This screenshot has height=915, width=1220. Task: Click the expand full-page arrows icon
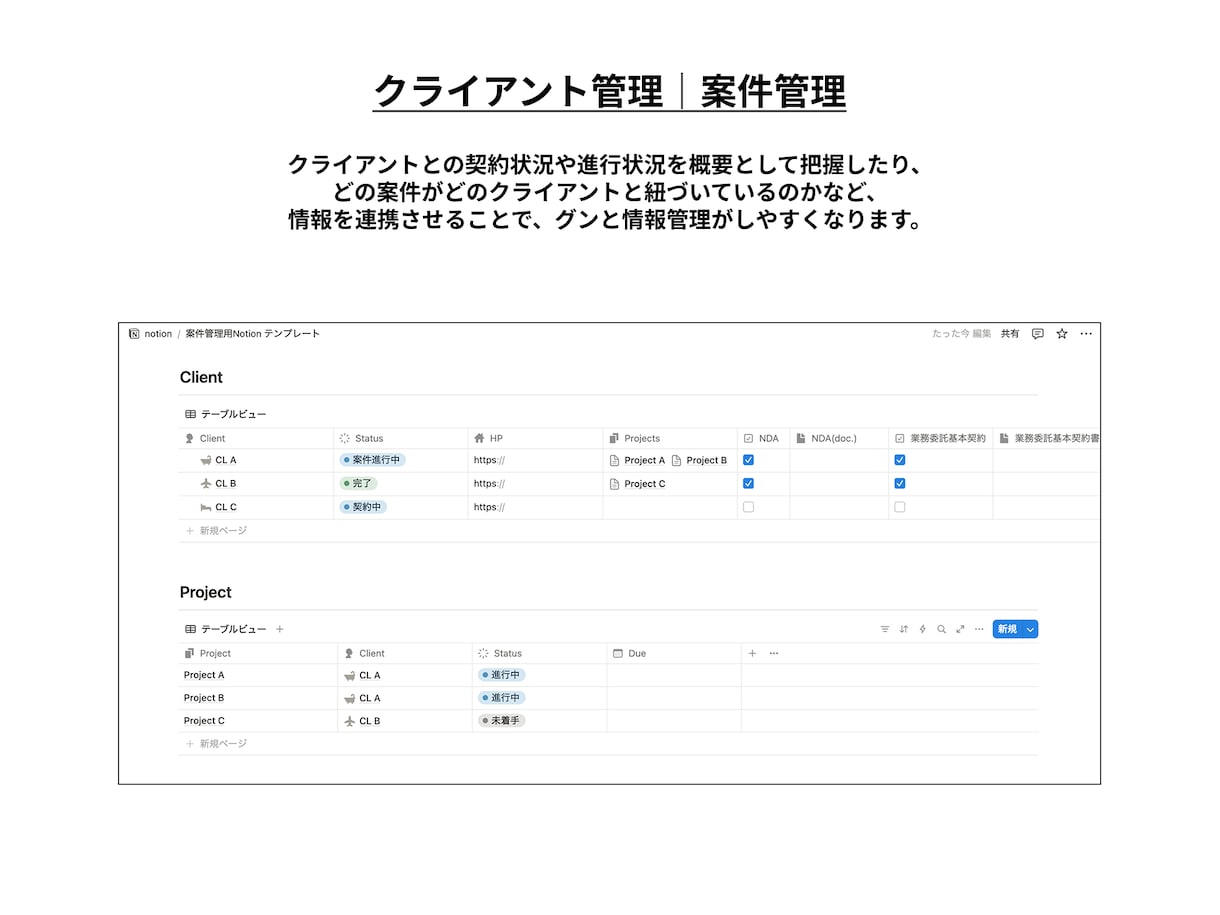pyautogui.click(x=960, y=629)
